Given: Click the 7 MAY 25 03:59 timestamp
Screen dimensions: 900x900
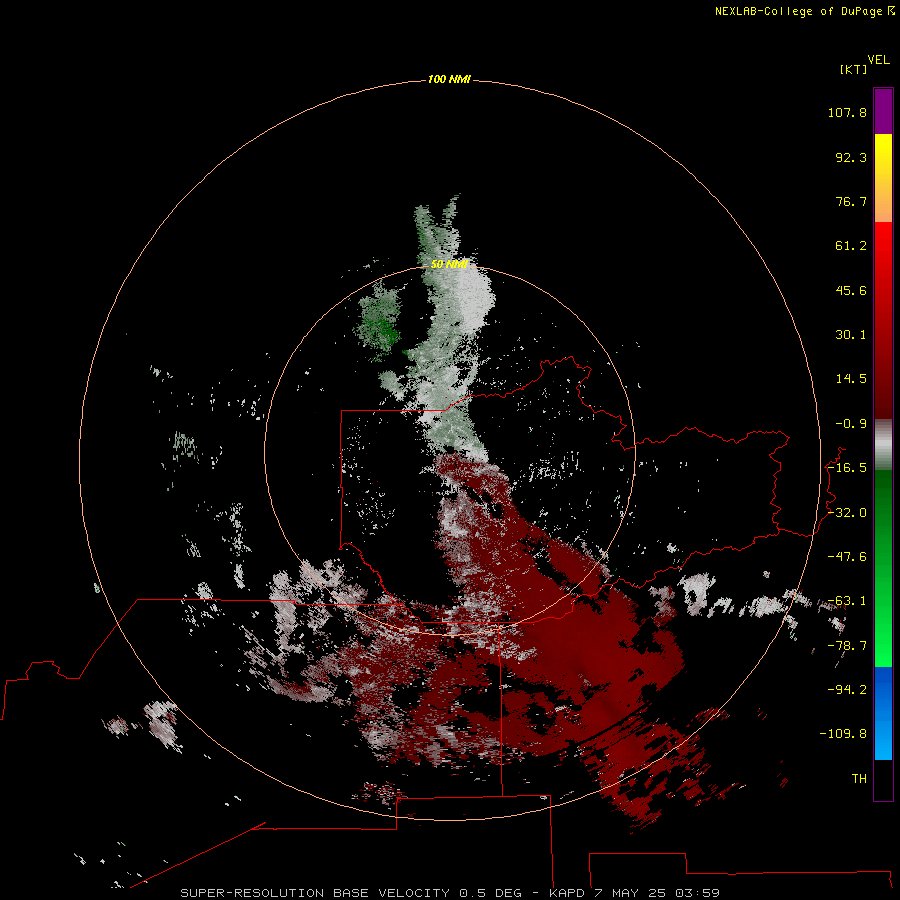Looking at the screenshot, I should pos(657,893).
